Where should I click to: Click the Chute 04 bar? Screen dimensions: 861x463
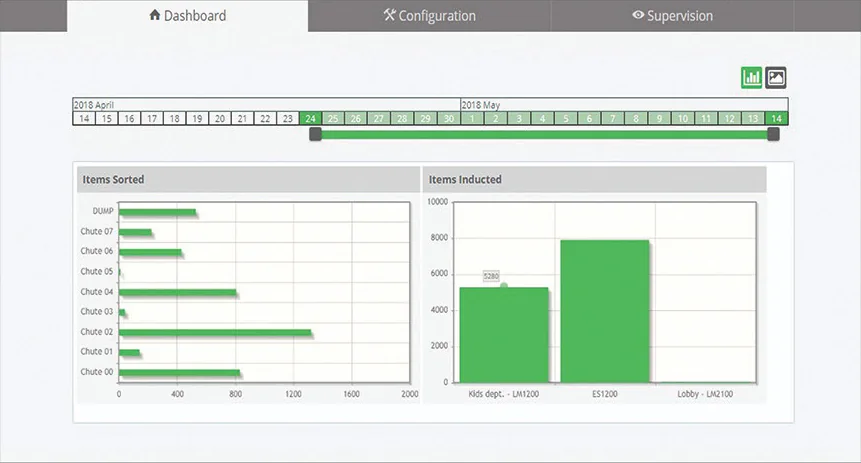[177, 293]
